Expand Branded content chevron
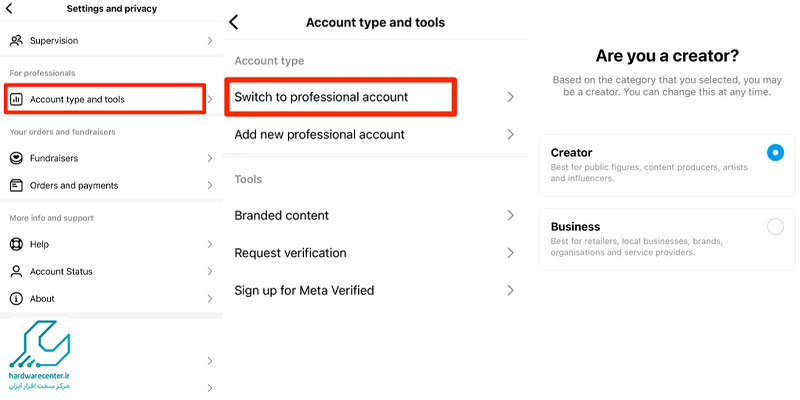Screen dimensions: 800x400 [x=510, y=215]
